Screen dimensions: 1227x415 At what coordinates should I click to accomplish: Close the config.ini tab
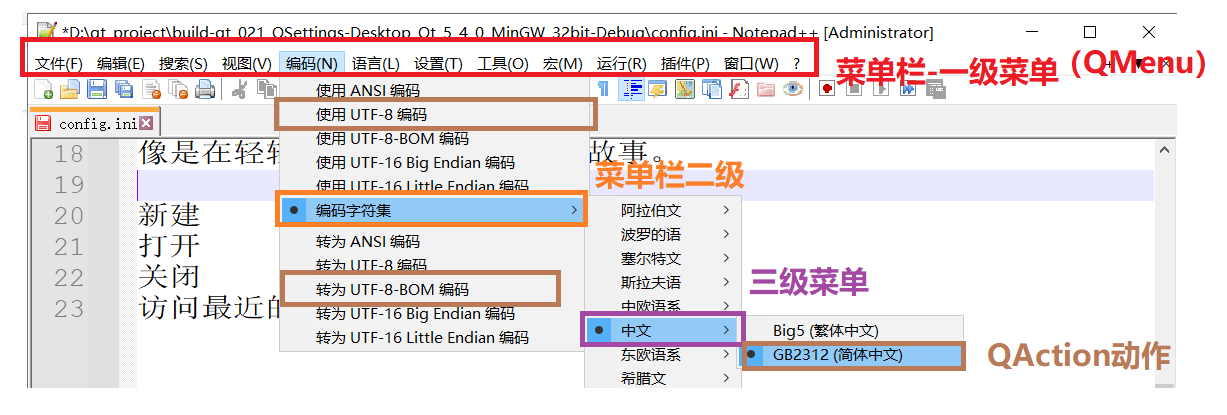point(146,124)
